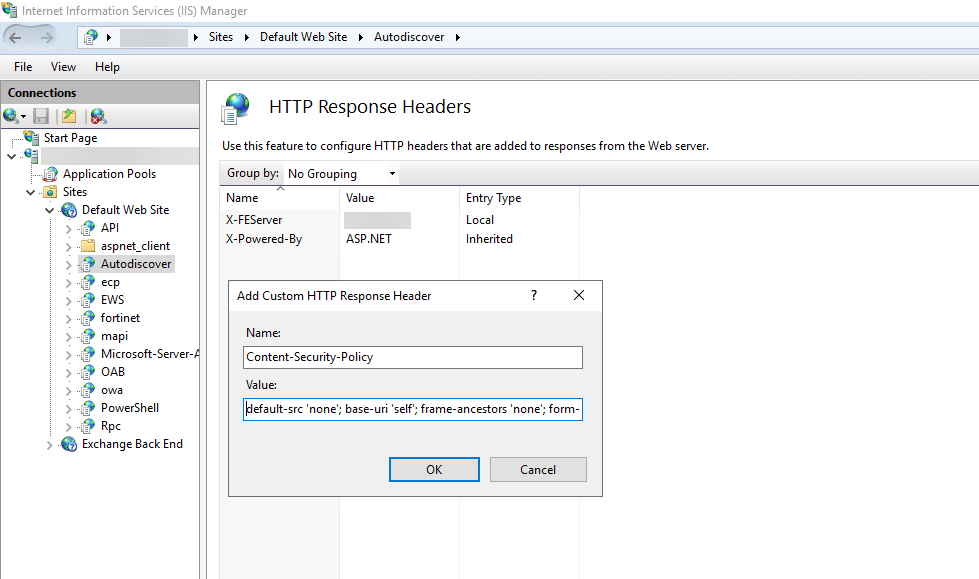Select the Application Pools node

coord(108,174)
